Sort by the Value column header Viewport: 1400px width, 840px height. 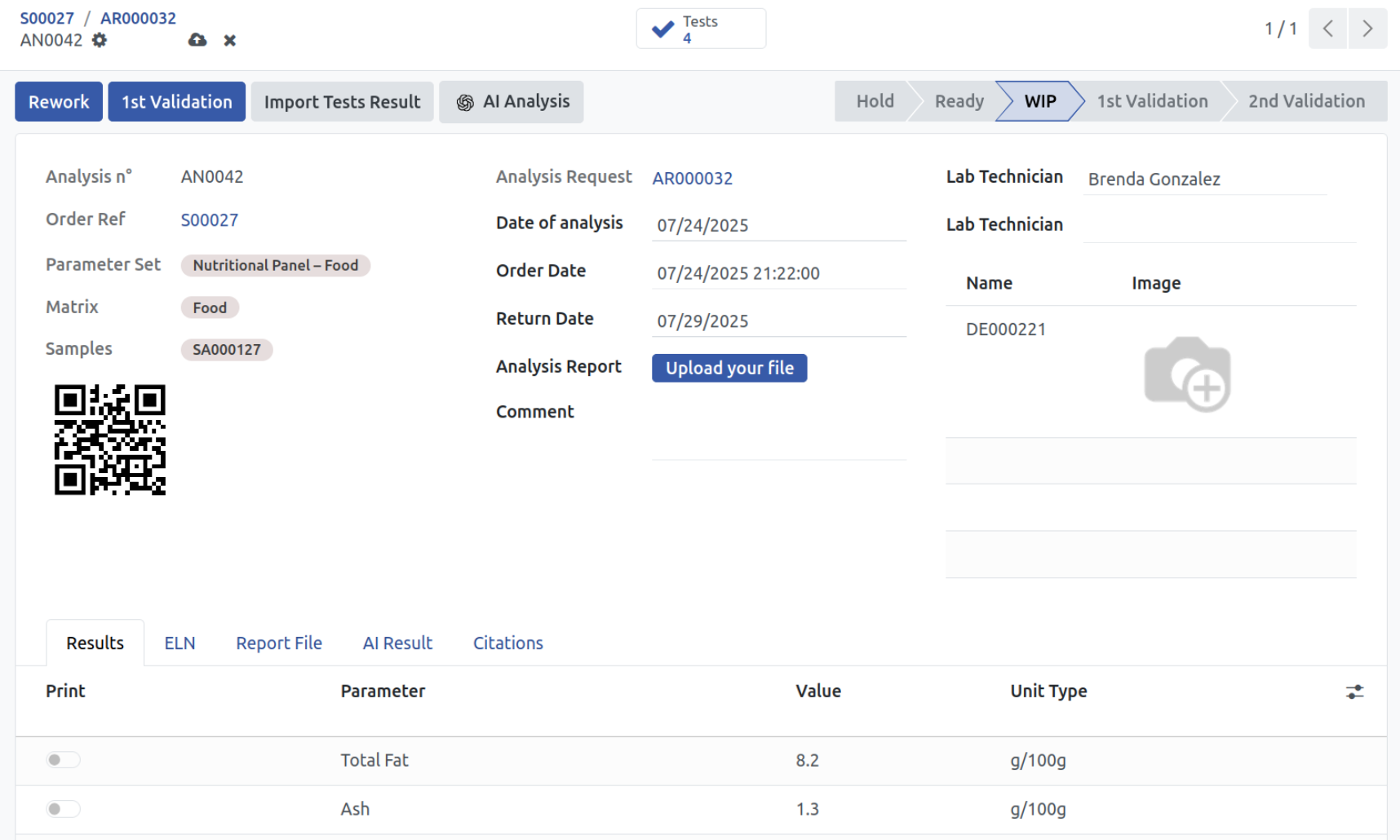818,691
